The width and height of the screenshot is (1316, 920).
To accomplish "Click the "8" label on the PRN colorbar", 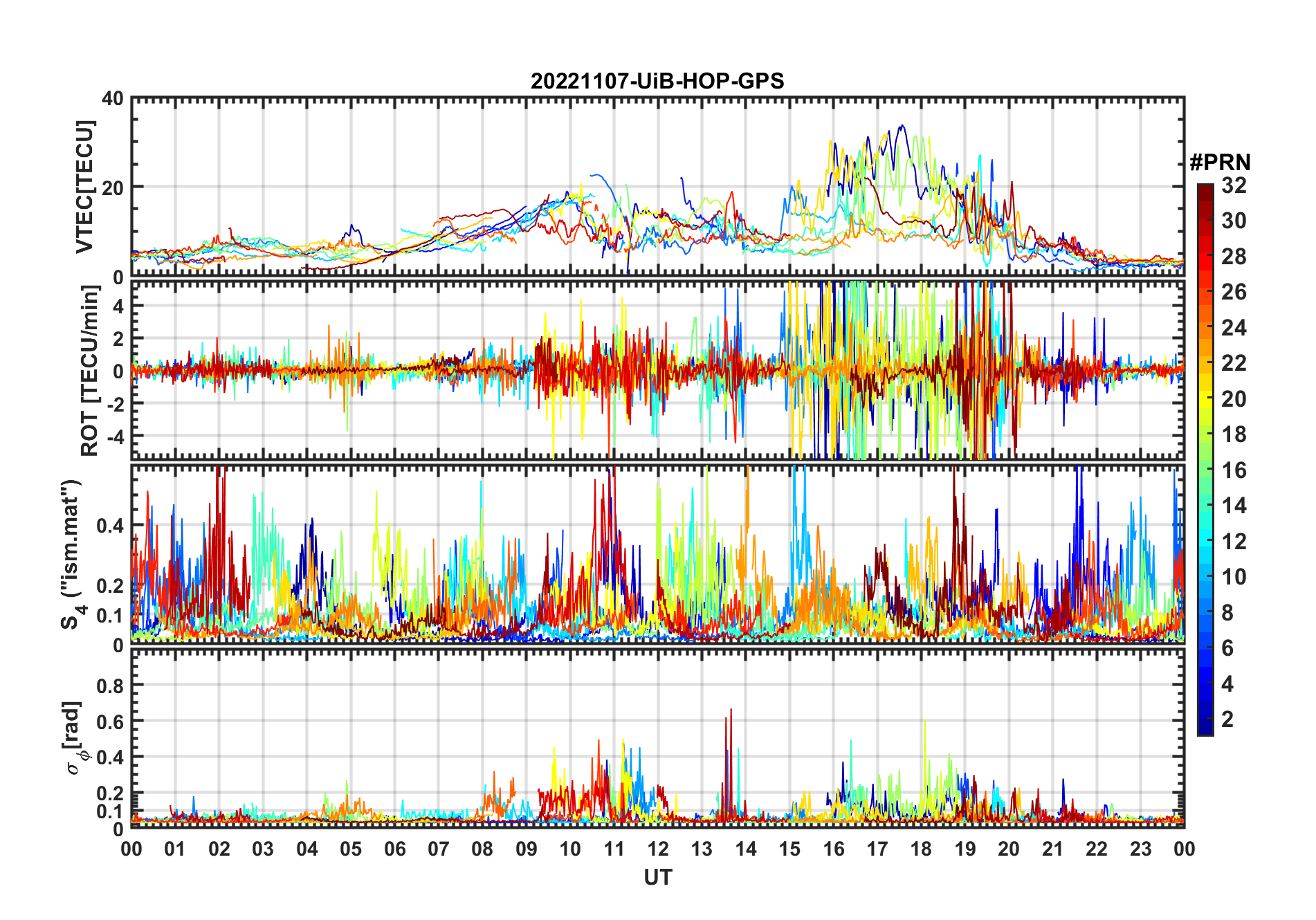I will coord(1227,612).
